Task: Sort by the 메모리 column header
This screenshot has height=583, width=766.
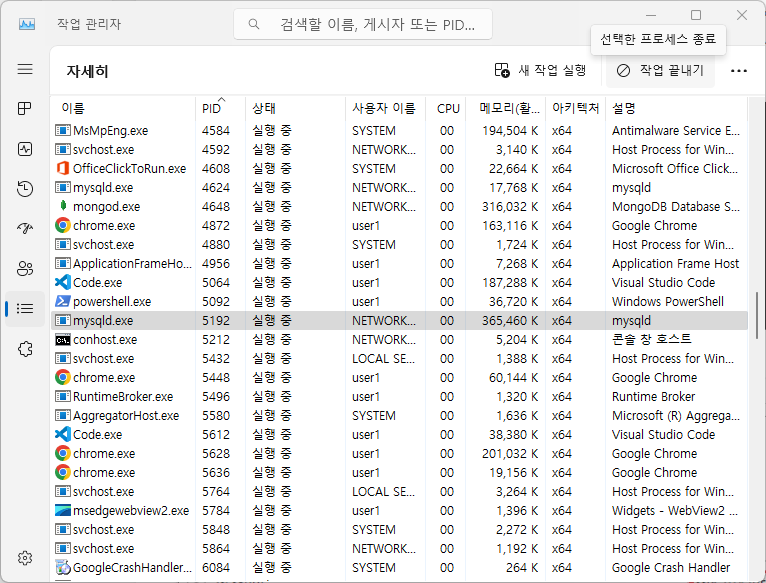Action: pyautogui.click(x=506, y=108)
